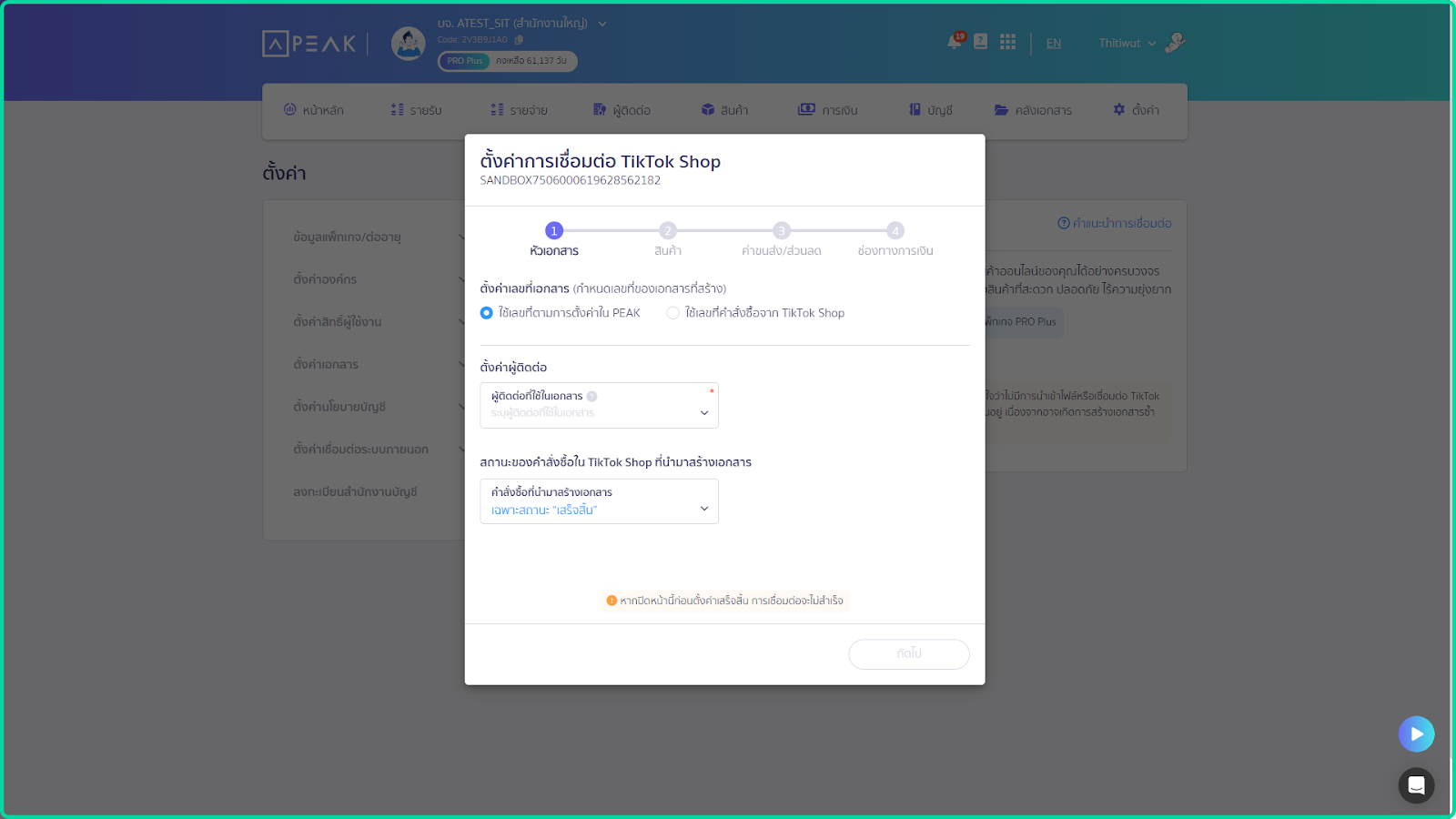Open คำสั่งซื้อที่นำมาสร้างเอกสาร status dropdown
The width and height of the screenshot is (1456, 819).
point(599,501)
